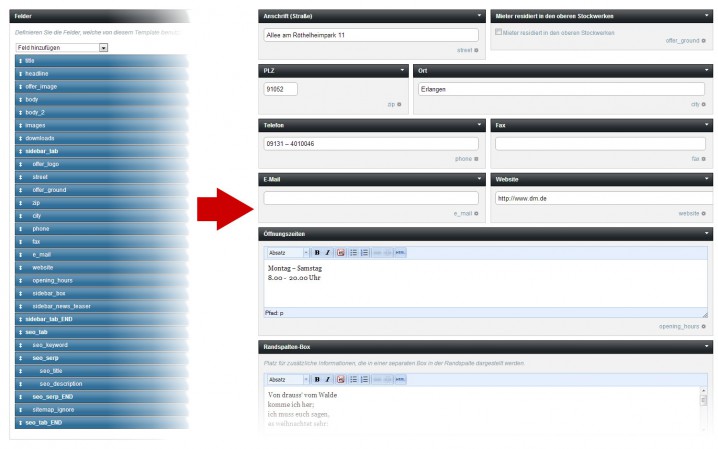Image resolution: width=718 pixels, height=449 pixels.
Task: Open the 'Feld hinzufügen' dropdown
Action: pyautogui.click(x=61, y=48)
